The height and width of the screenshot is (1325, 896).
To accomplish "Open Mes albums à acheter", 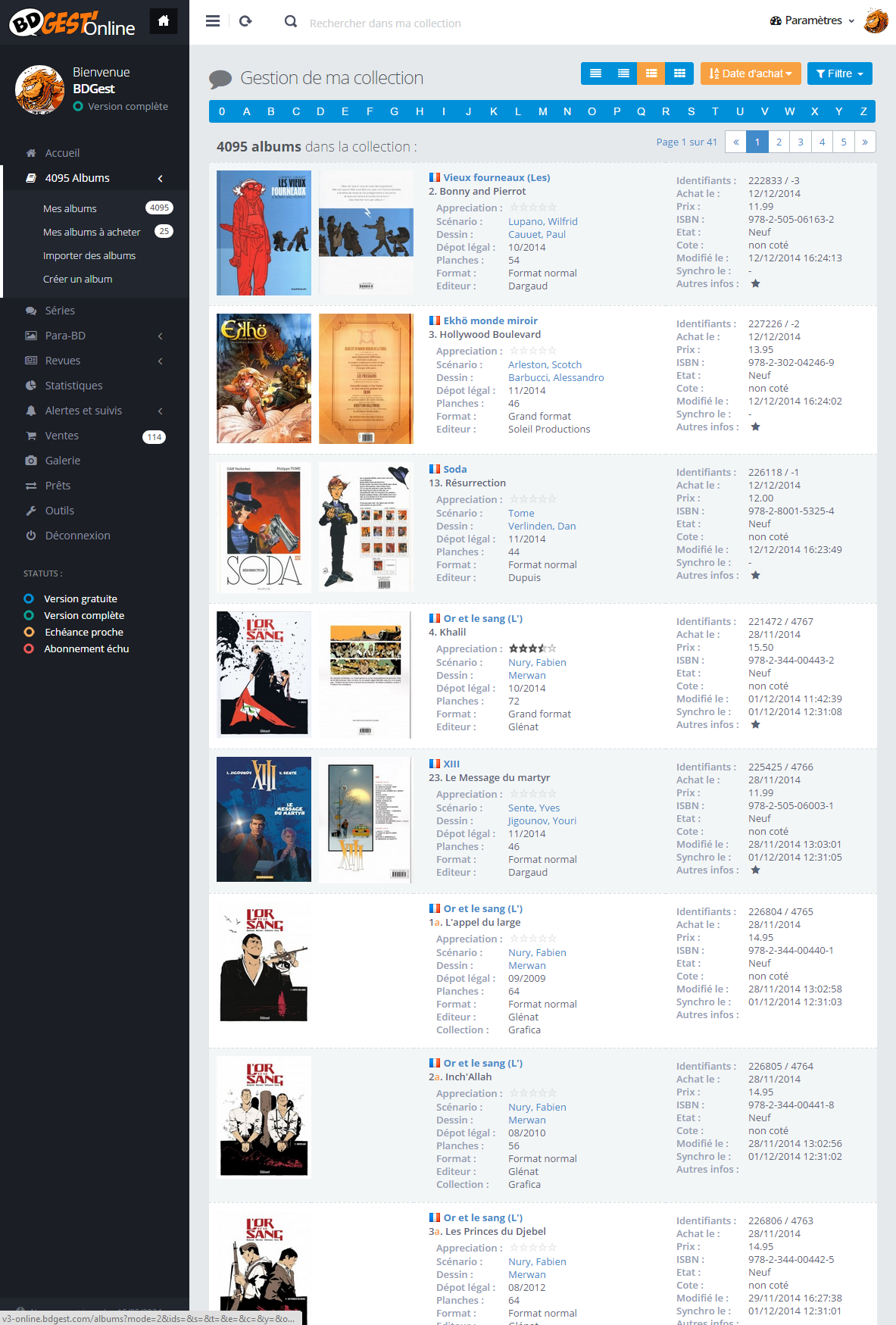I will [92, 232].
